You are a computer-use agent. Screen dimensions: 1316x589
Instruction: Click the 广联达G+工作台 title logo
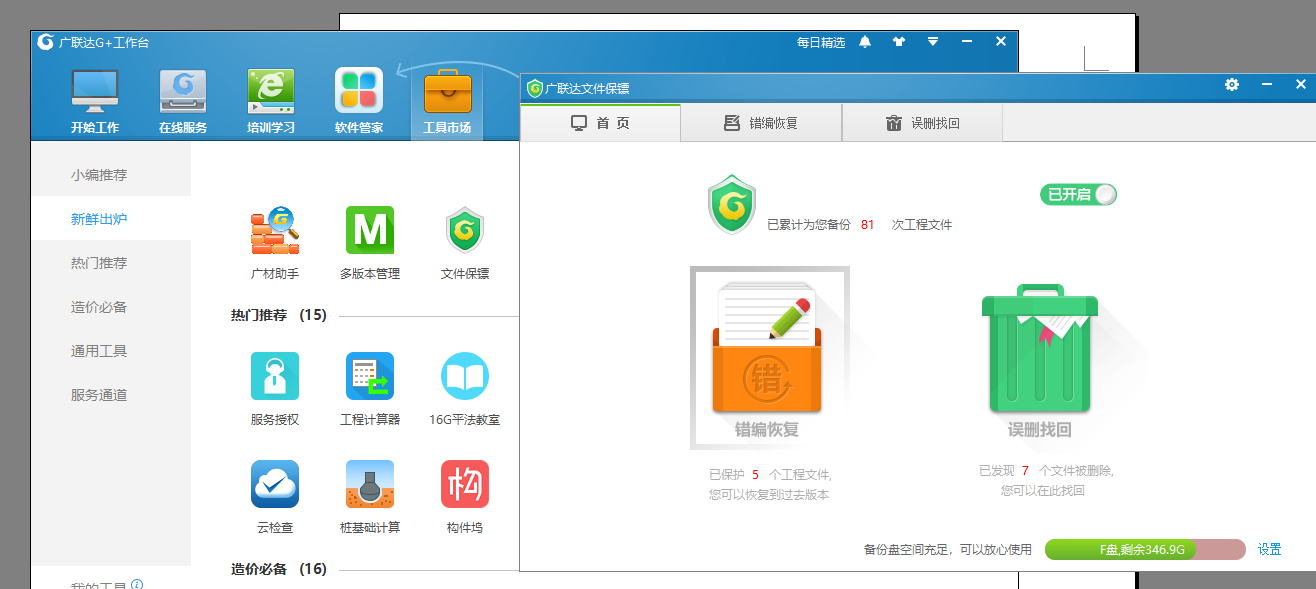(x=46, y=42)
